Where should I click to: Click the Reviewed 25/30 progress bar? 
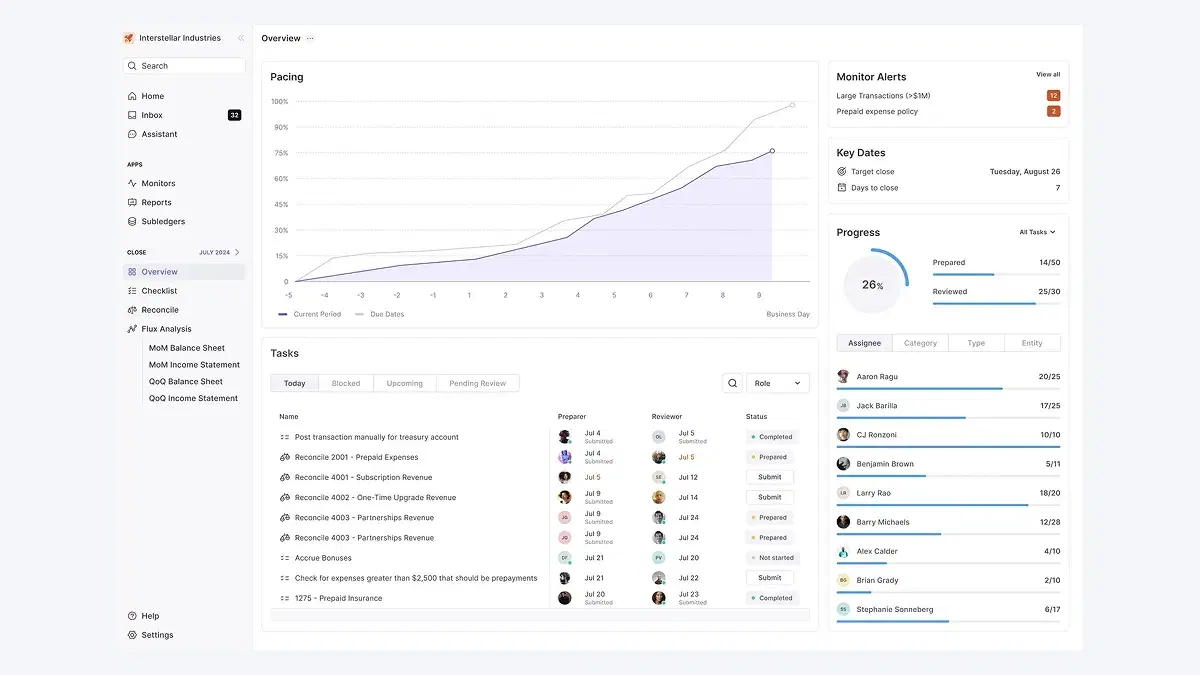tap(996, 303)
